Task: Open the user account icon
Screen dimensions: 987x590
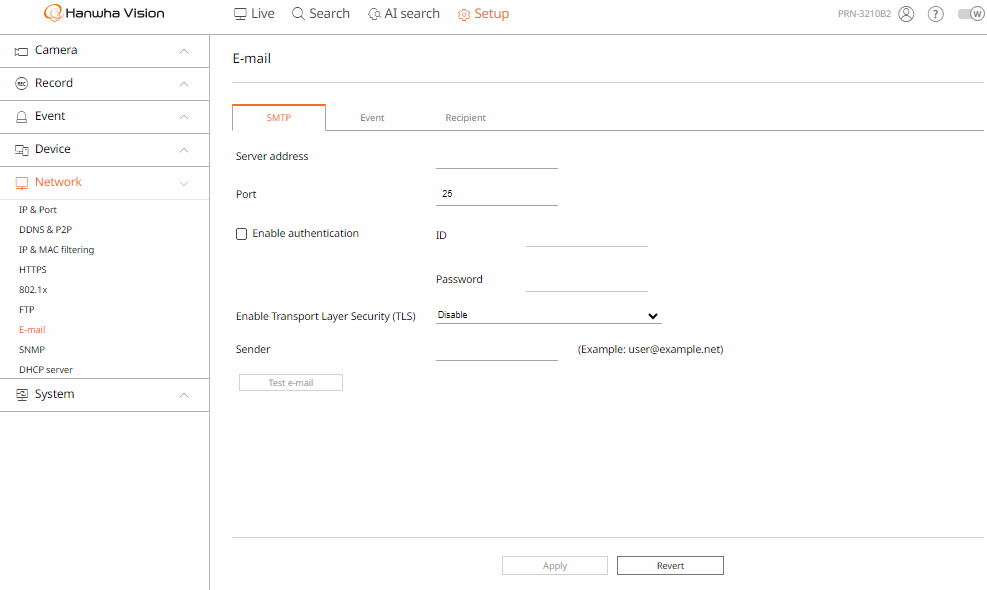Action: 905,14
